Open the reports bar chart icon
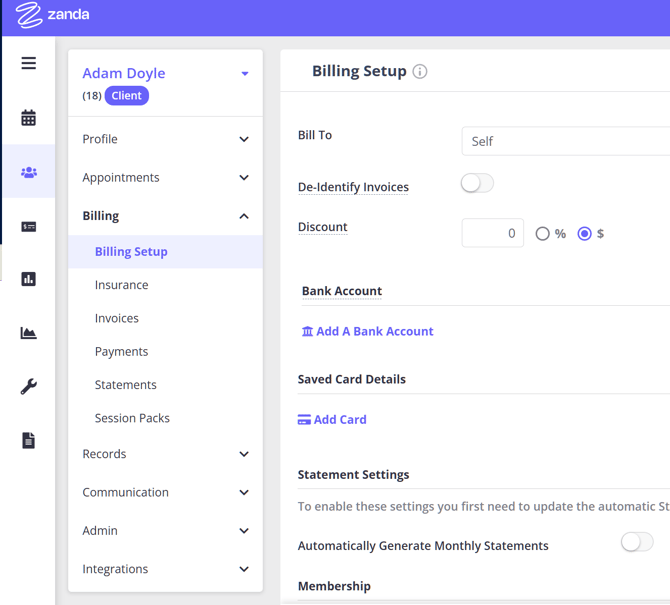This screenshot has width=670, height=605. (28, 279)
